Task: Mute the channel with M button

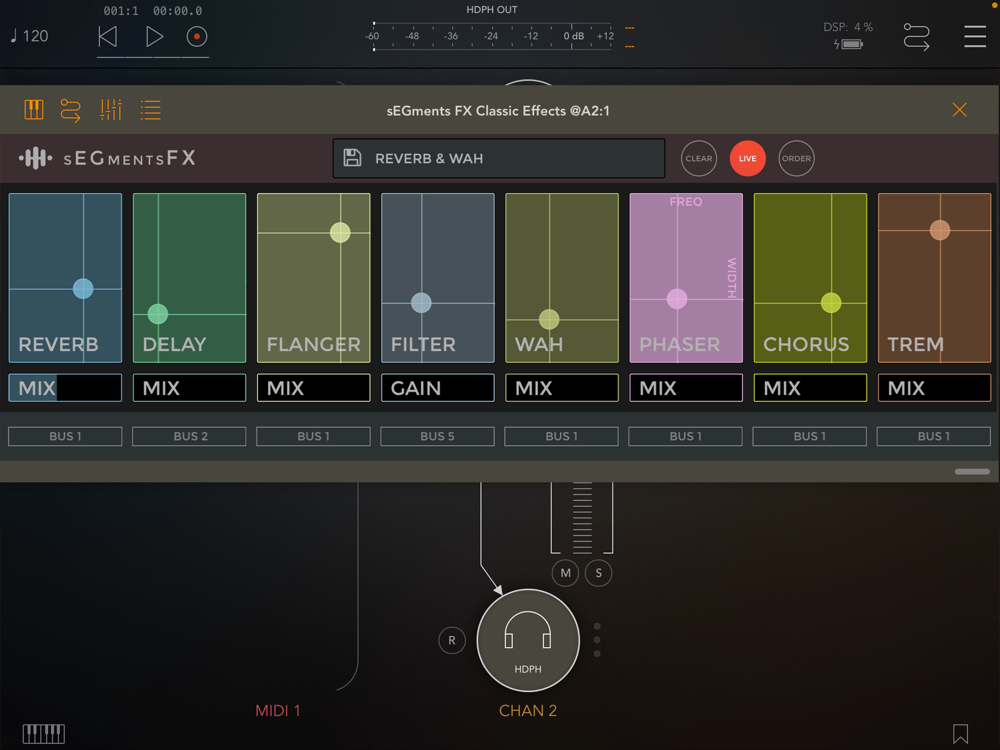Action: pos(565,573)
